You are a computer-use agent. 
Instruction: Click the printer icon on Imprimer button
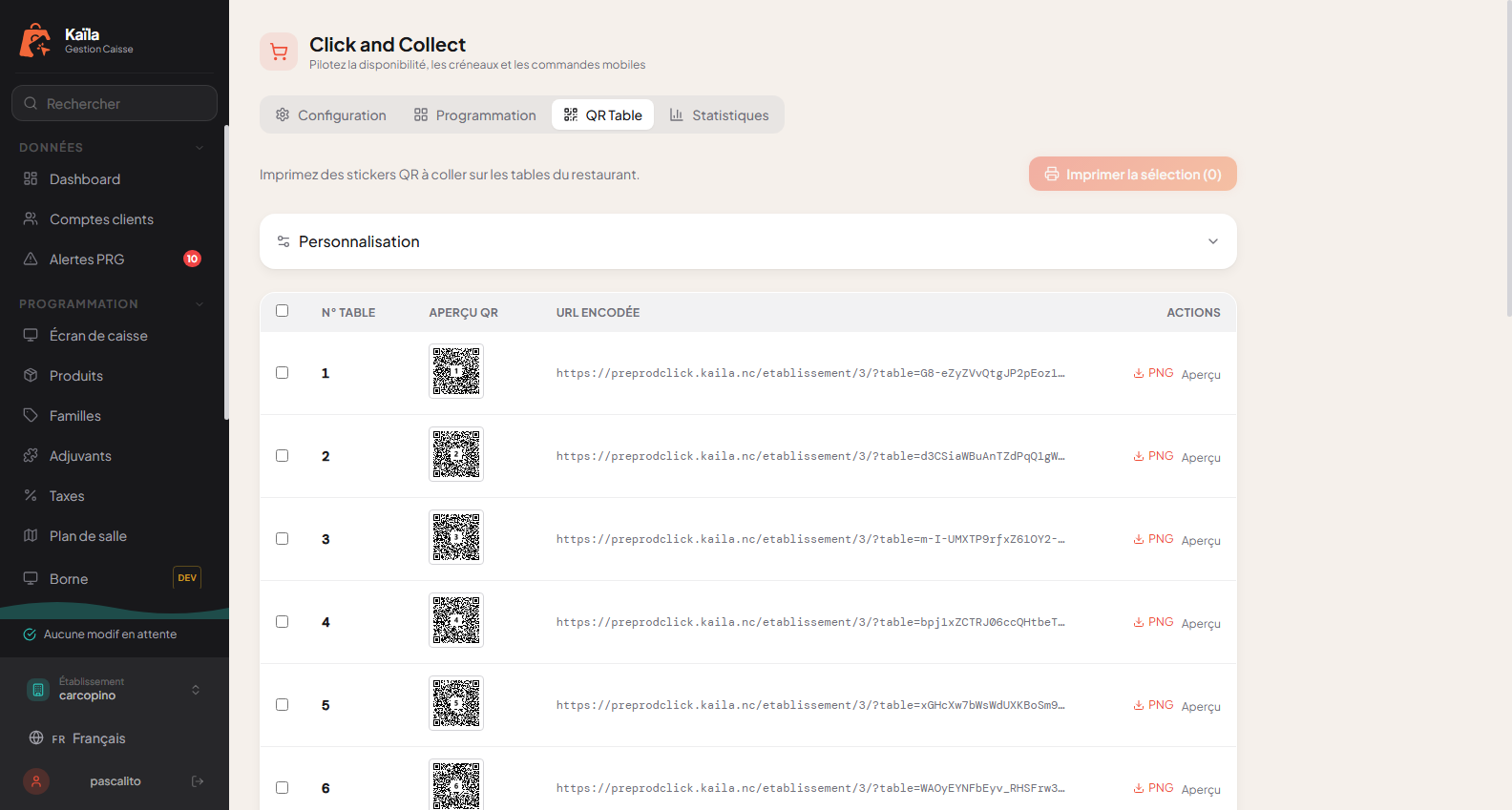[1052, 174]
